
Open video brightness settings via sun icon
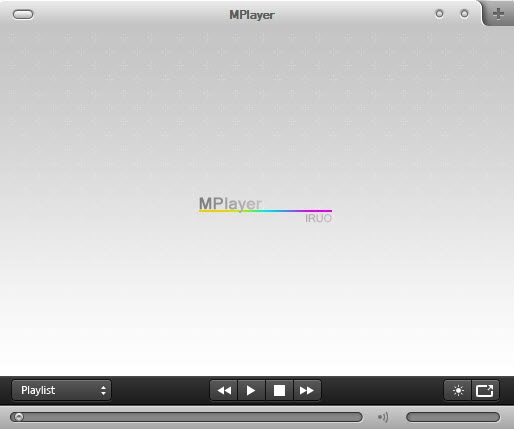(x=458, y=390)
